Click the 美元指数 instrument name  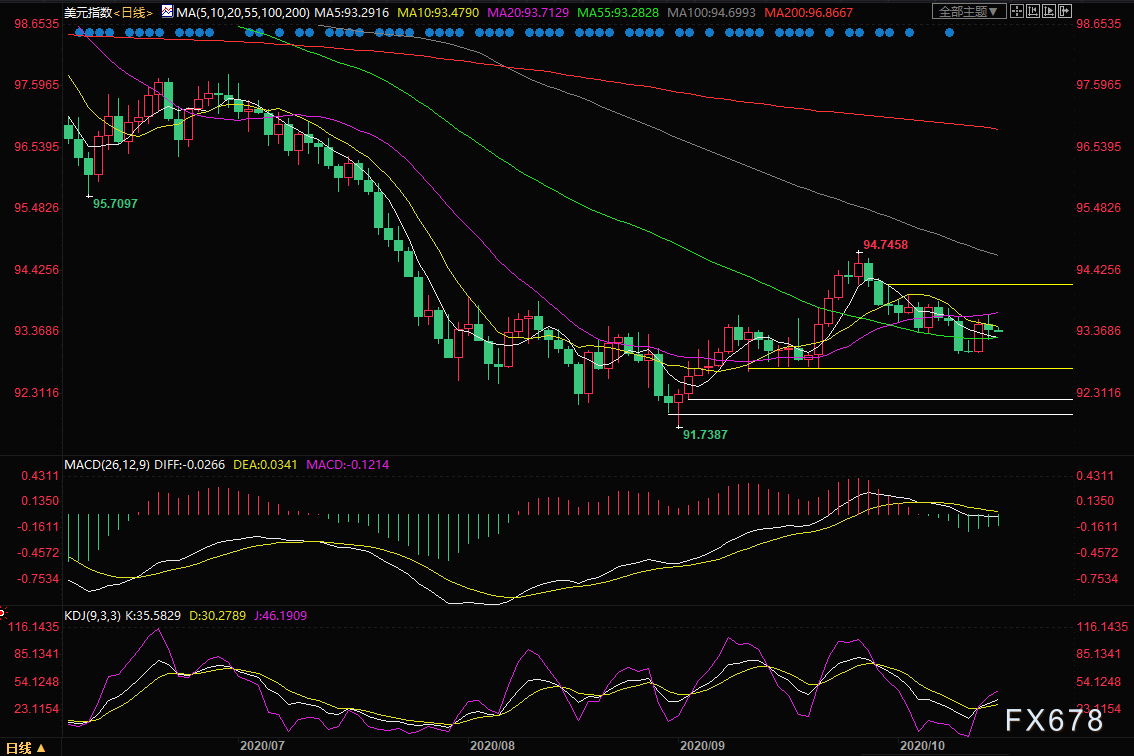(88, 12)
